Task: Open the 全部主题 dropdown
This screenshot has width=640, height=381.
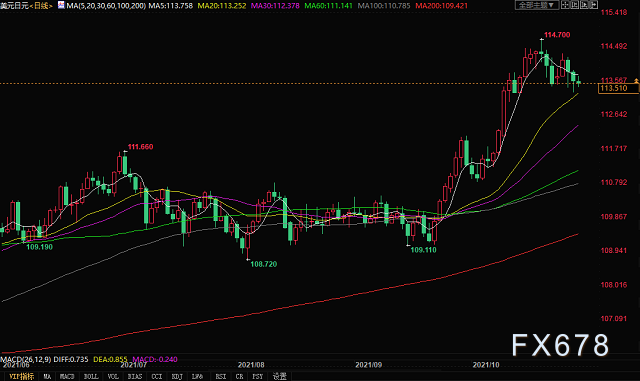Action: pos(537,5)
